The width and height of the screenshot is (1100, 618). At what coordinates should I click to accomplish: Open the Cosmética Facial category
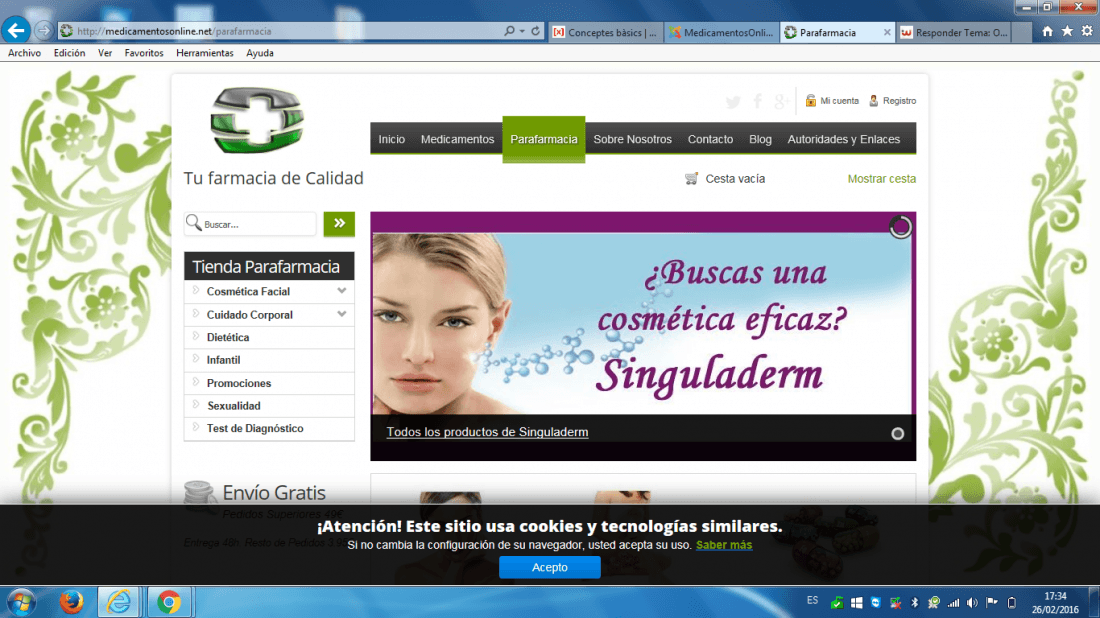248,291
